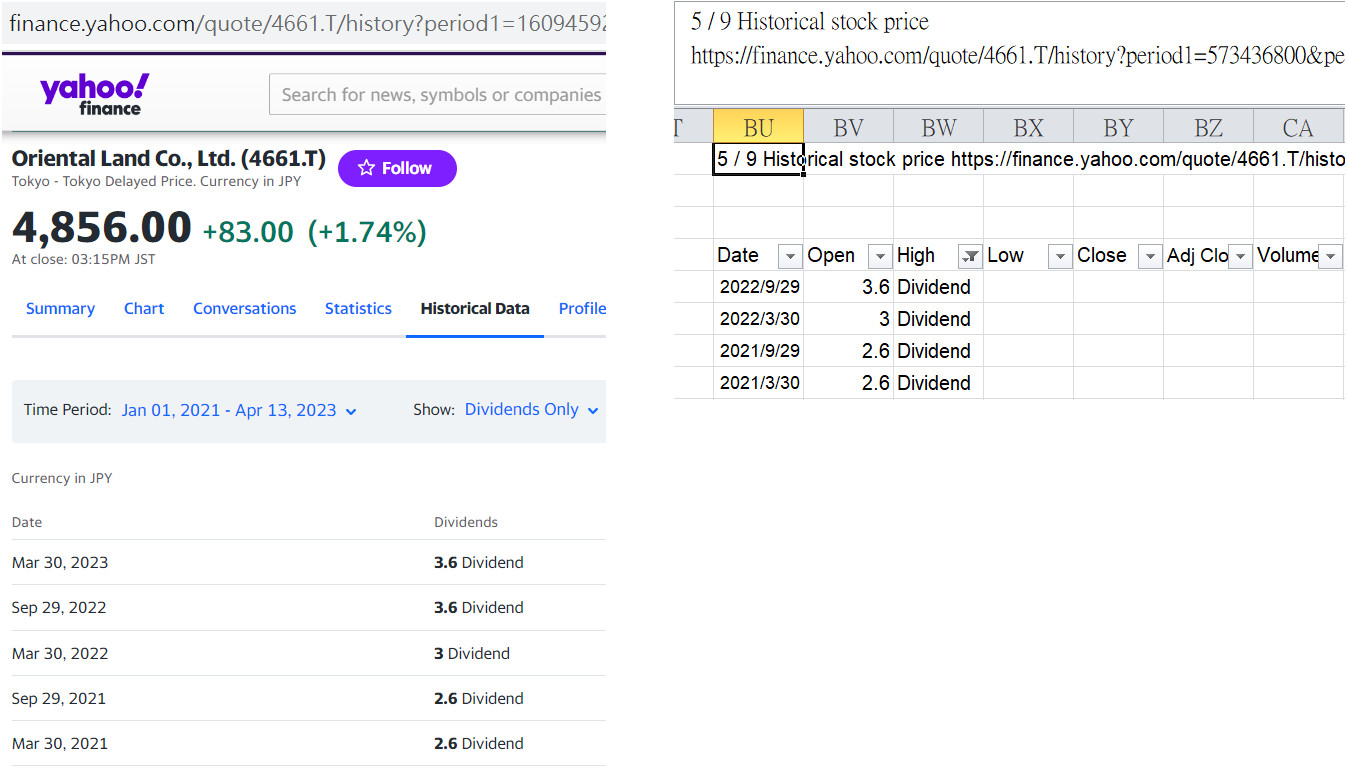Select spreadsheet column BZ header

click(x=1209, y=127)
